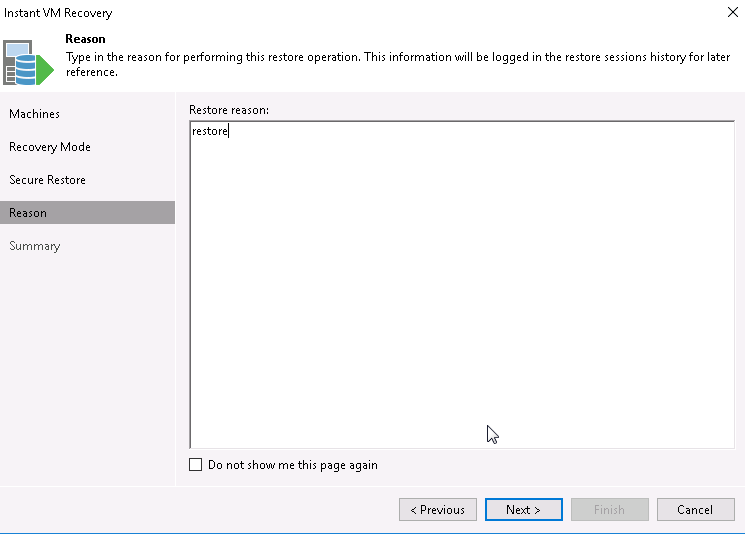Screen dimensions: 745x534
Task: Tick the 'Do not show me this page again' checkbox
Action: pos(196,465)
